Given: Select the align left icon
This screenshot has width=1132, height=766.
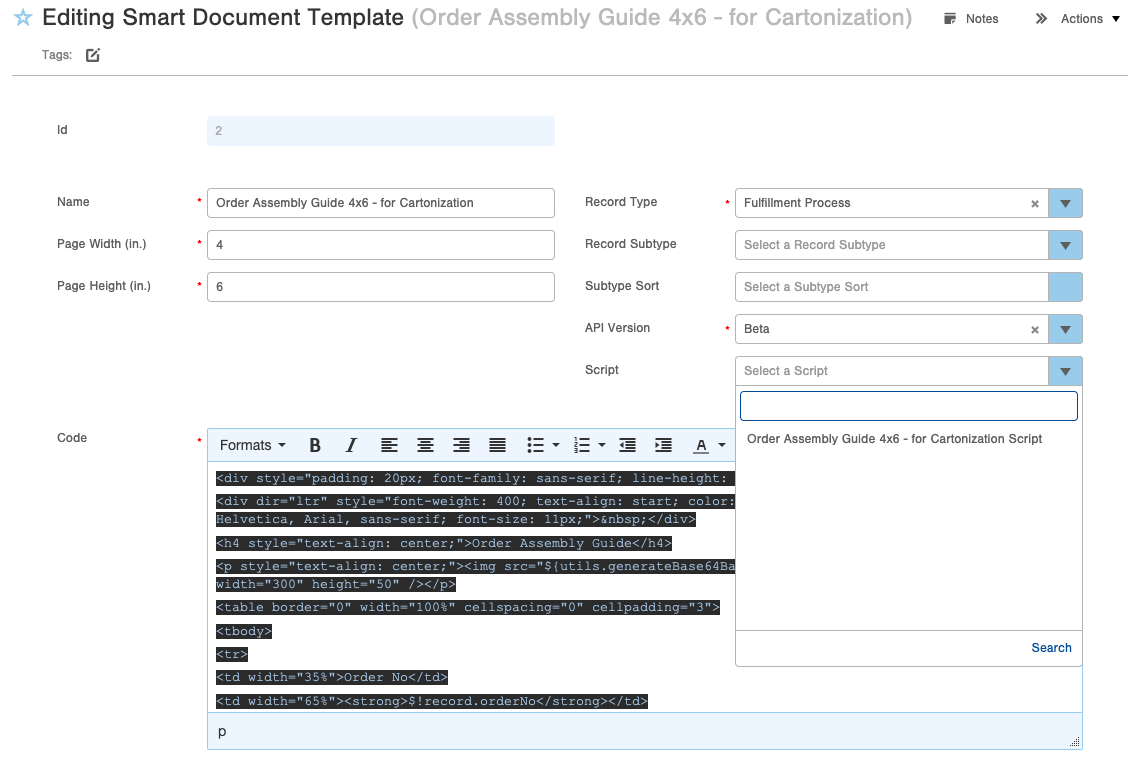Looking at the screenshot, I should pos(389,445).
